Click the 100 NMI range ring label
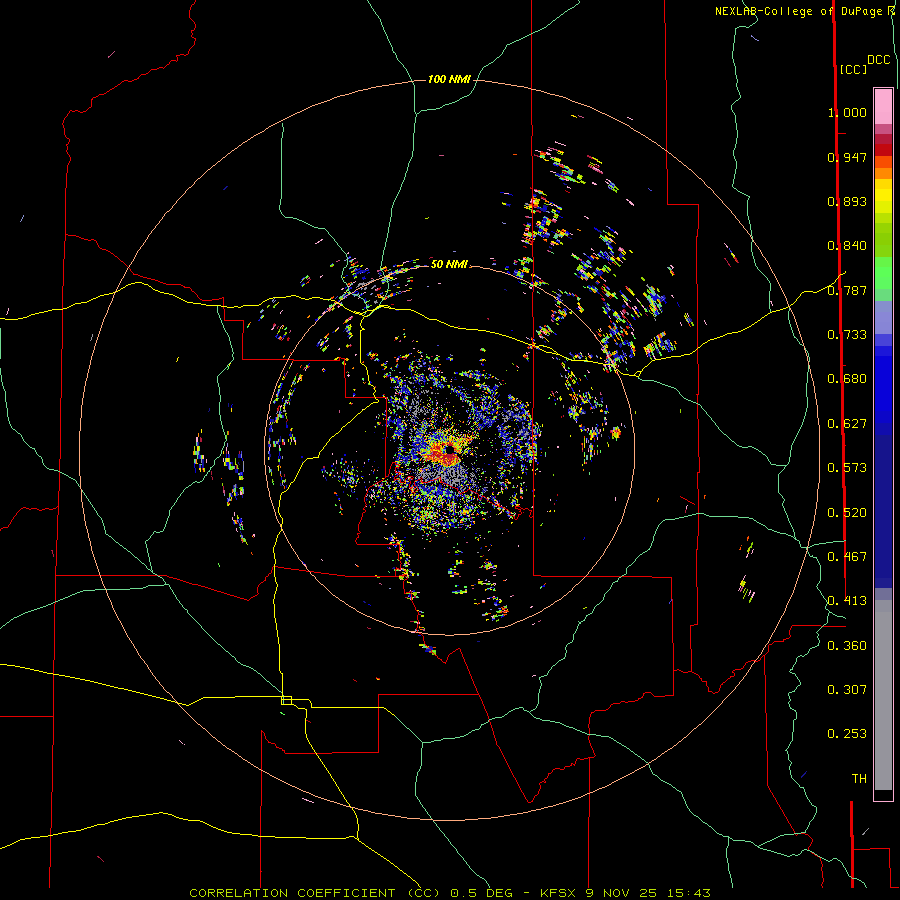 [x=449, y=79]
